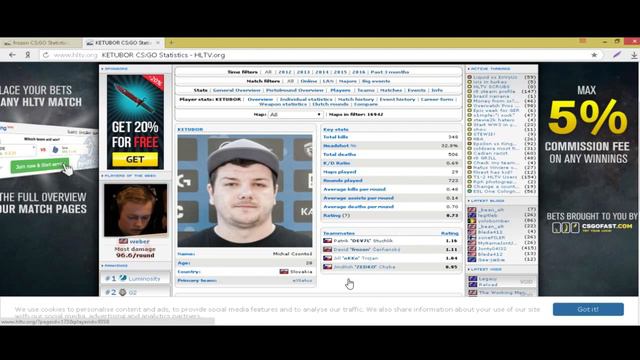Open the Match history player stats link
The height and width of the screenshot is (360, 640).
tap(356, 99)
